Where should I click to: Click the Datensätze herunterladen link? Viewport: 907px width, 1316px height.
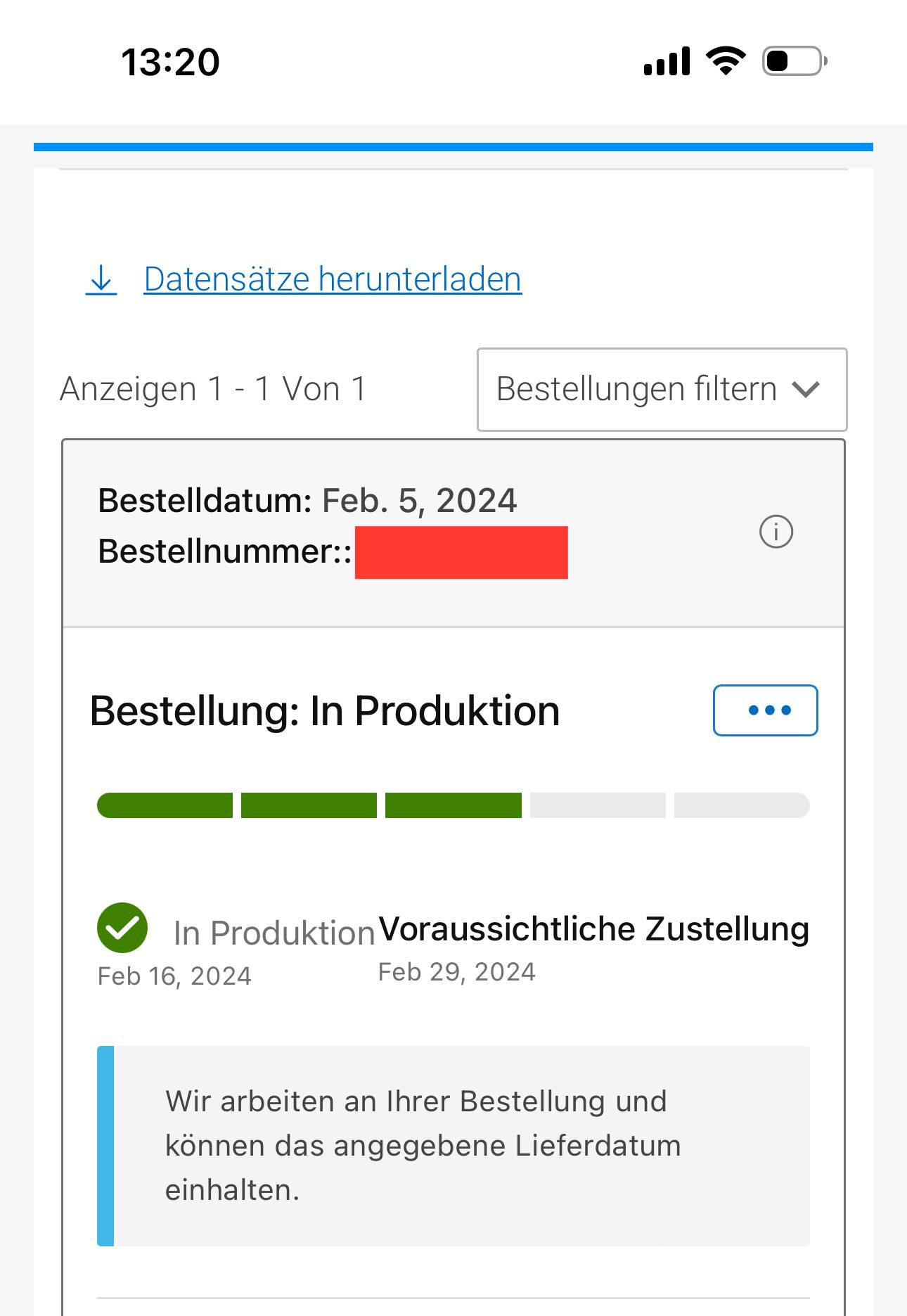point(333,279)
